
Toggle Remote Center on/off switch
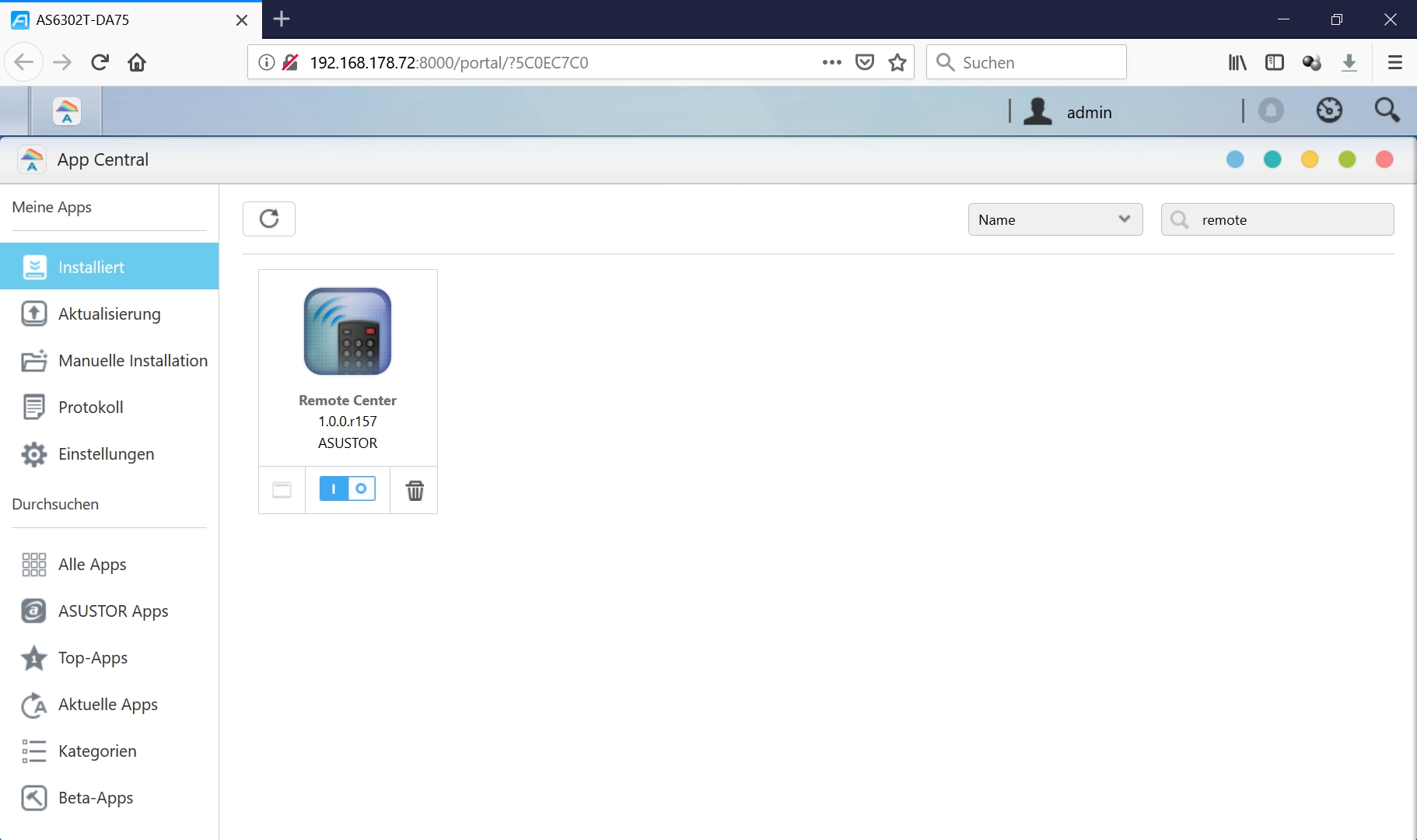pyautogui.click(x=348, y=488)
